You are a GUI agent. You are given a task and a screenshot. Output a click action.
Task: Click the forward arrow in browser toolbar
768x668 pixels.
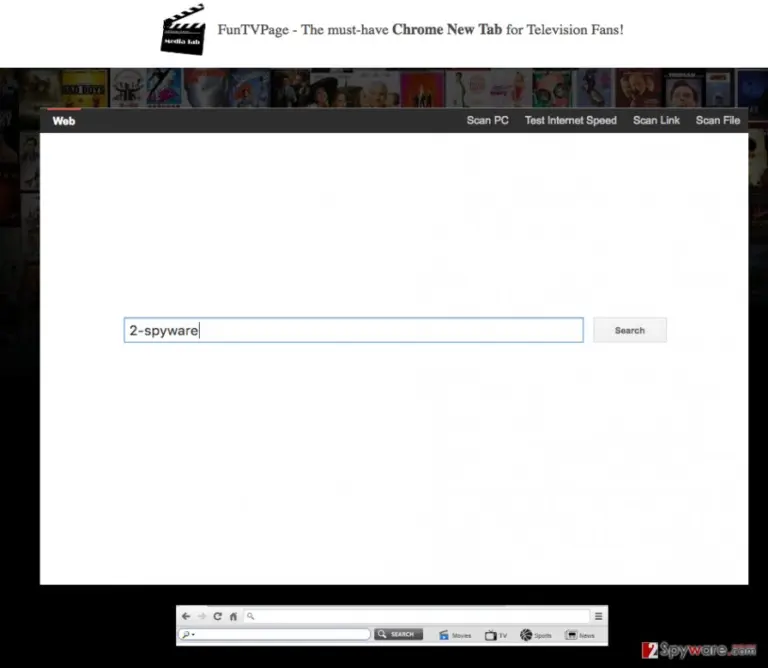coord(202,616)
